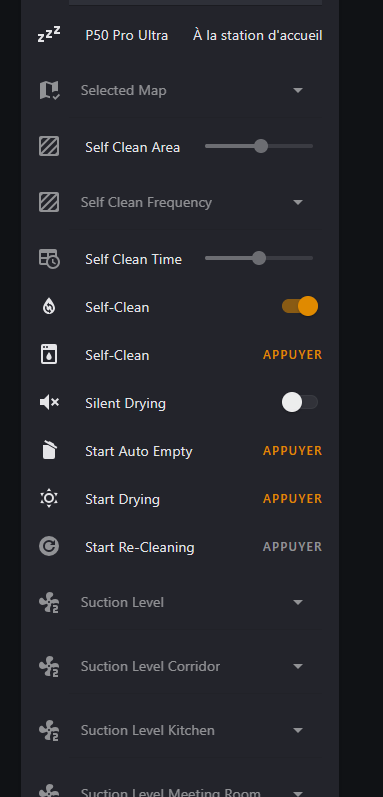Turn off the Self-Clean switch
The width and height of the screenshot is (383, 797).
click(300, 306)
